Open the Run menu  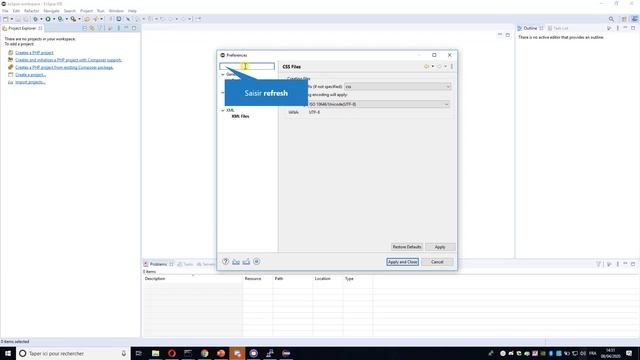101,11
